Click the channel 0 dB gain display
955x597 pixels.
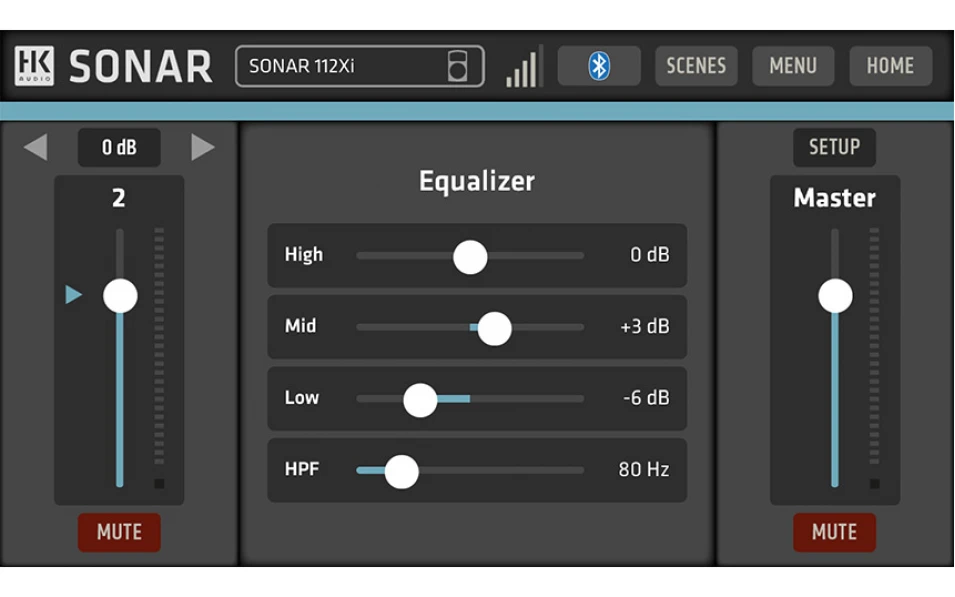click(x=119, y=148)
